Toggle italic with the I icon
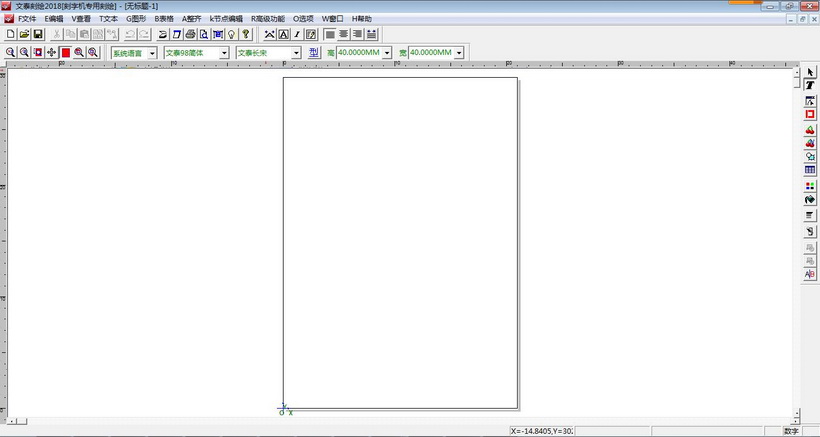820x437 pixels. coord(297,34)
